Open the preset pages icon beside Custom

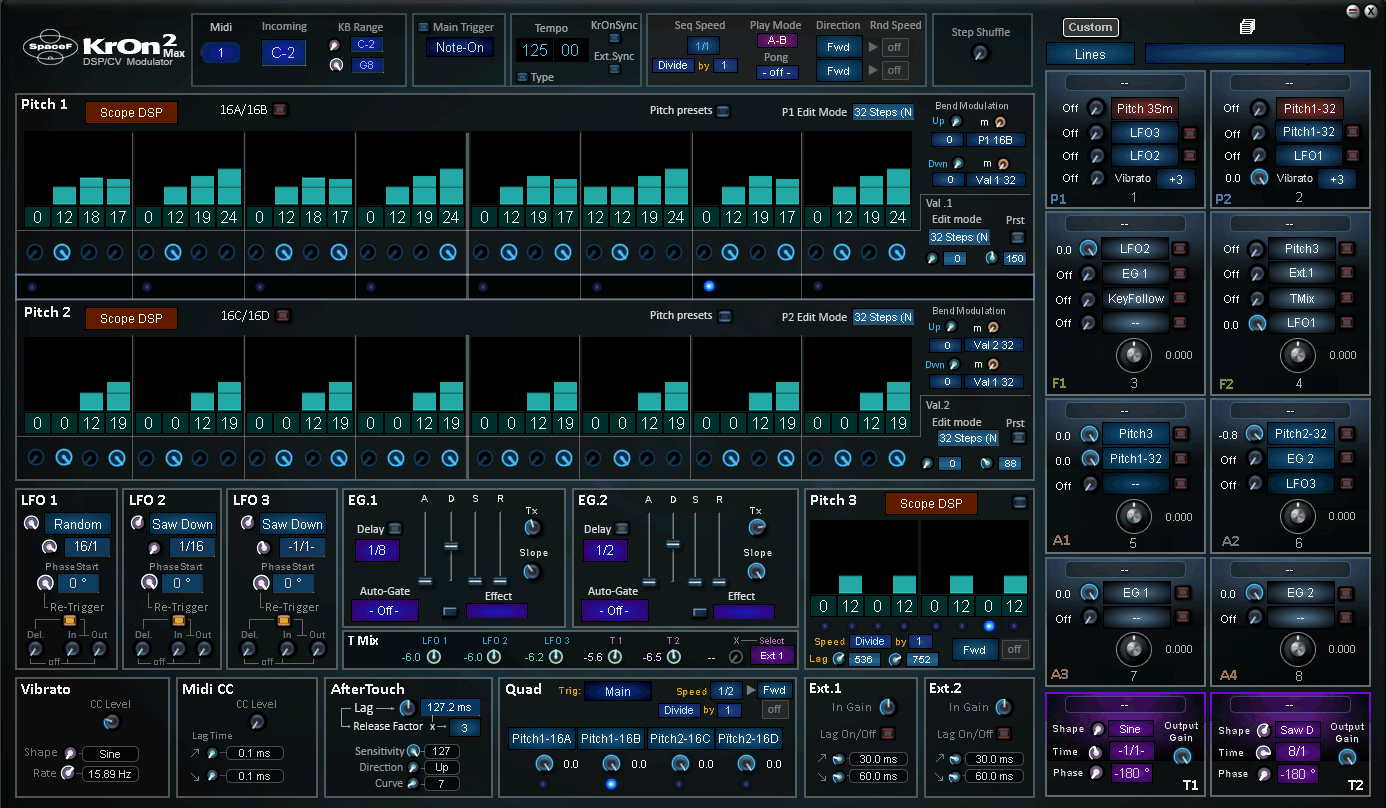click(1247, 27)
